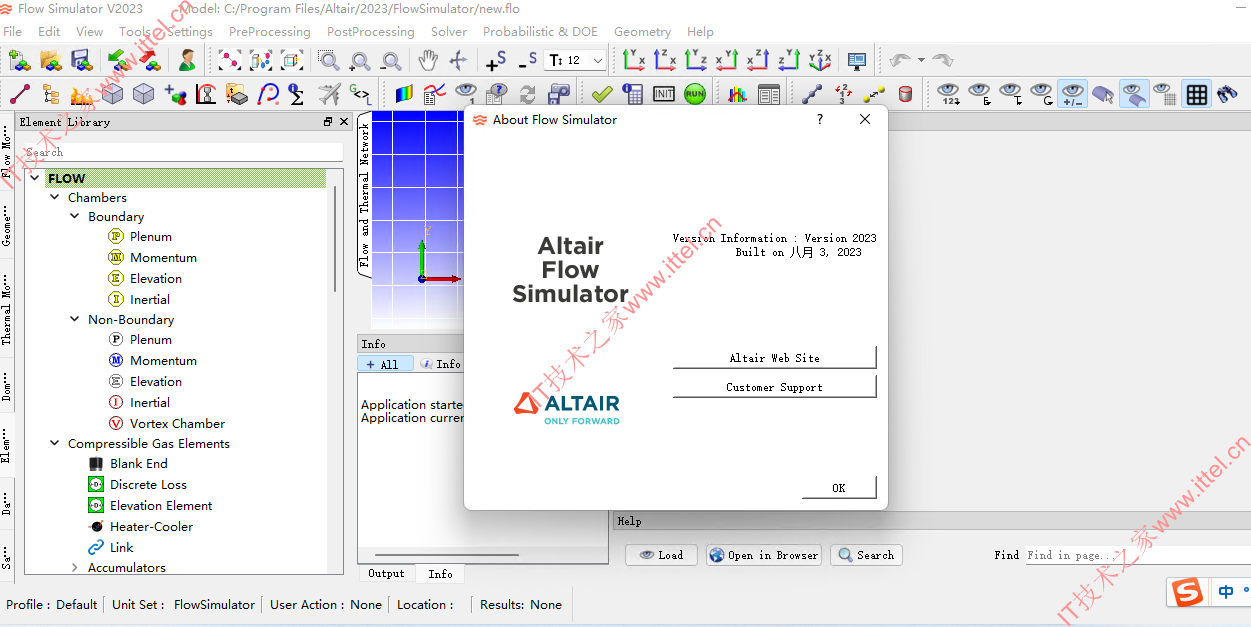The height and width of the screenshot is (627, 1251).
Task: Collapse the Boundary tree node
Action: click(x=75, y=216)
